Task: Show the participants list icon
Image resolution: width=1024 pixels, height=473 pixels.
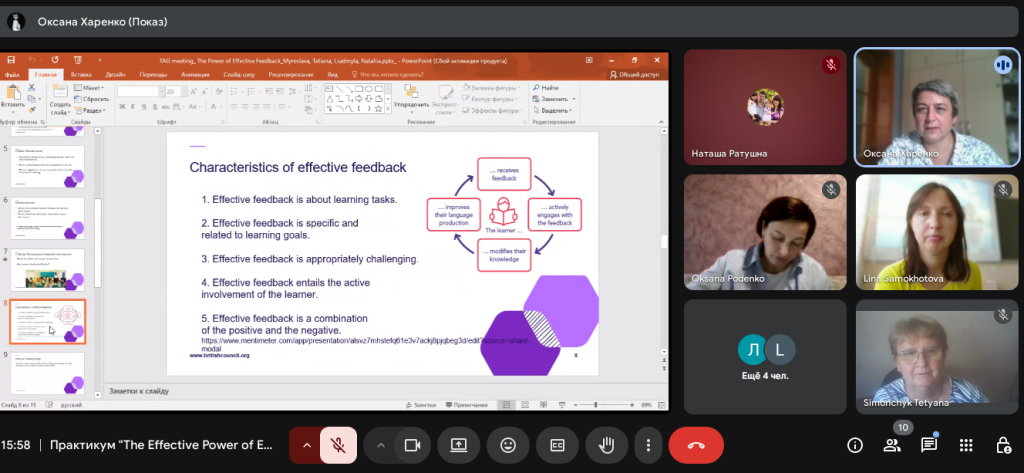Action: [x=891, y=445]
